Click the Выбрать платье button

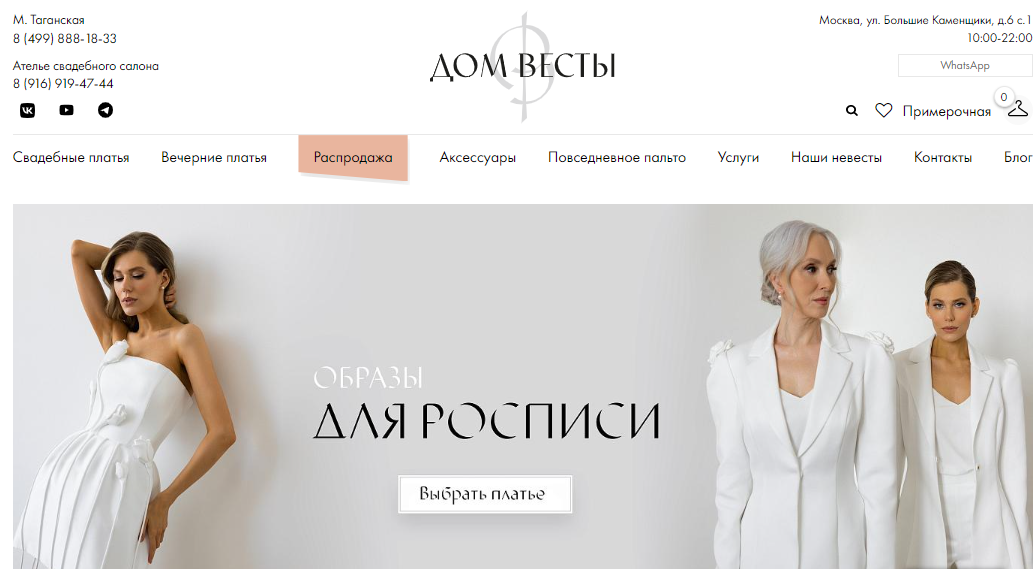485,494
